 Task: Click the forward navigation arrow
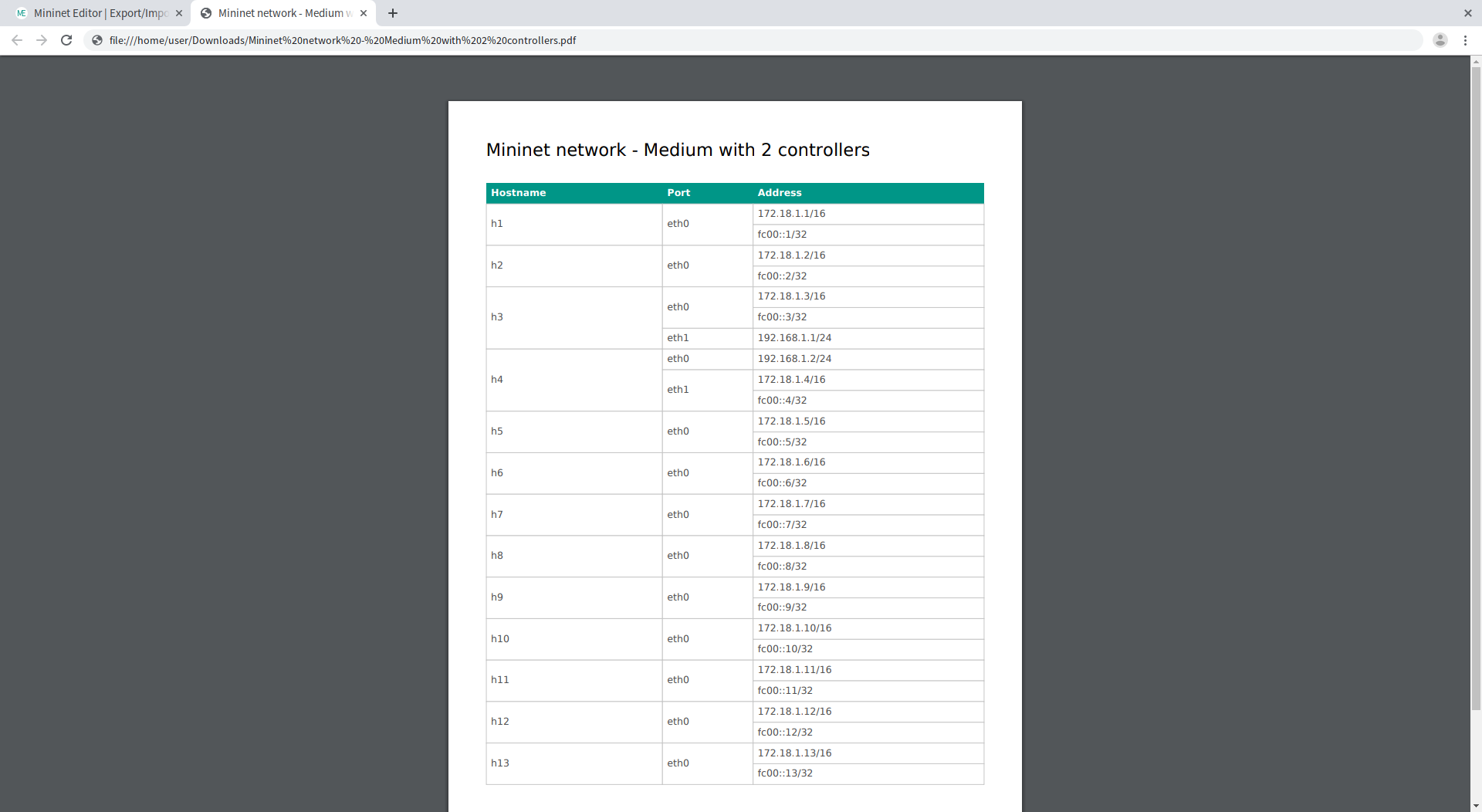(x=42, y=40)
